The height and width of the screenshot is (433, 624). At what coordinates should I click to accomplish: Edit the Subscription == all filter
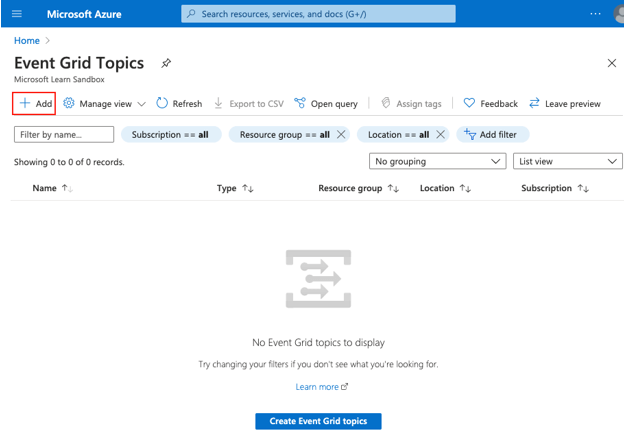171,135
